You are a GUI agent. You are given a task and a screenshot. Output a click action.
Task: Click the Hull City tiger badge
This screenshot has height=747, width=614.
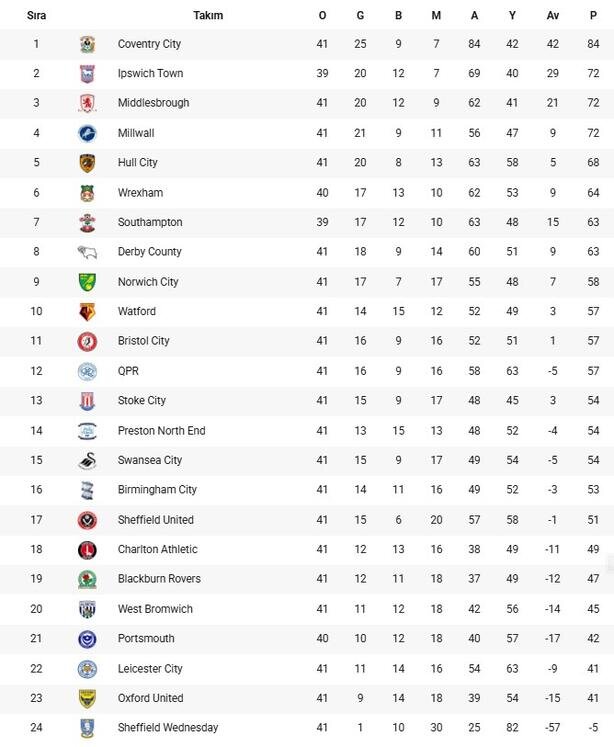tap(87, 163)
